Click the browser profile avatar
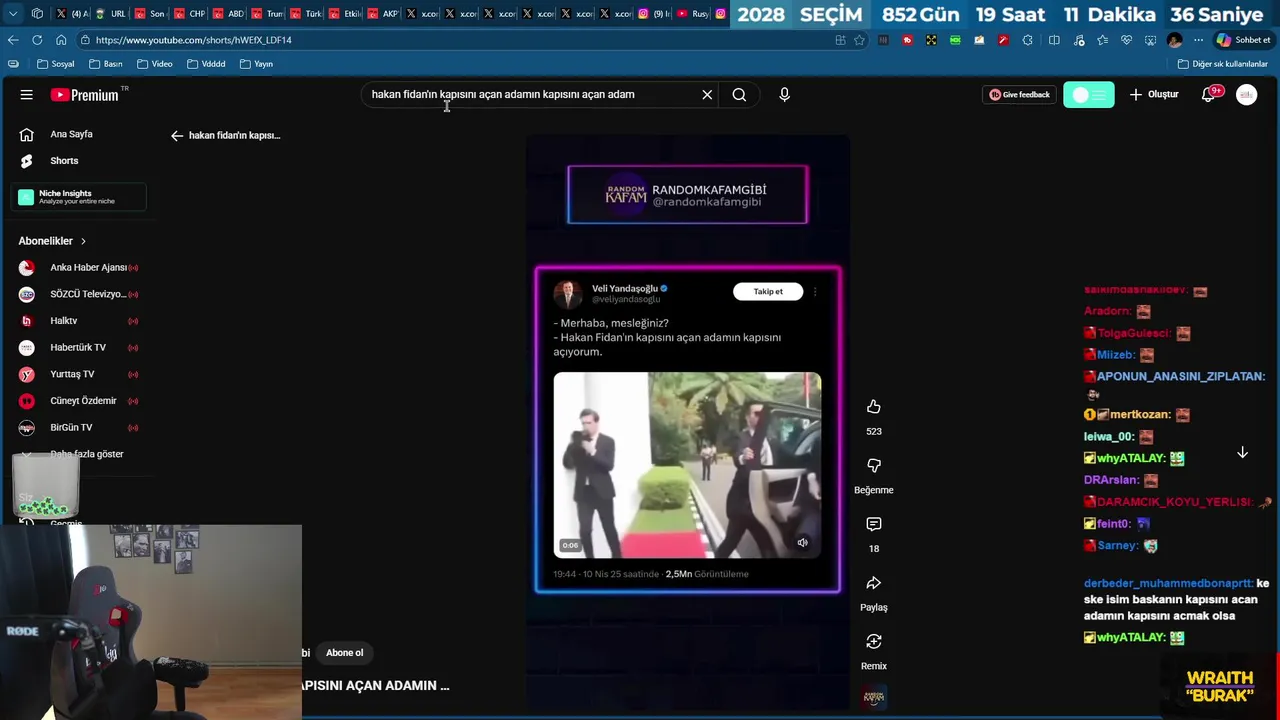Screen dimensions: 1280x720 click(1174, 40)
